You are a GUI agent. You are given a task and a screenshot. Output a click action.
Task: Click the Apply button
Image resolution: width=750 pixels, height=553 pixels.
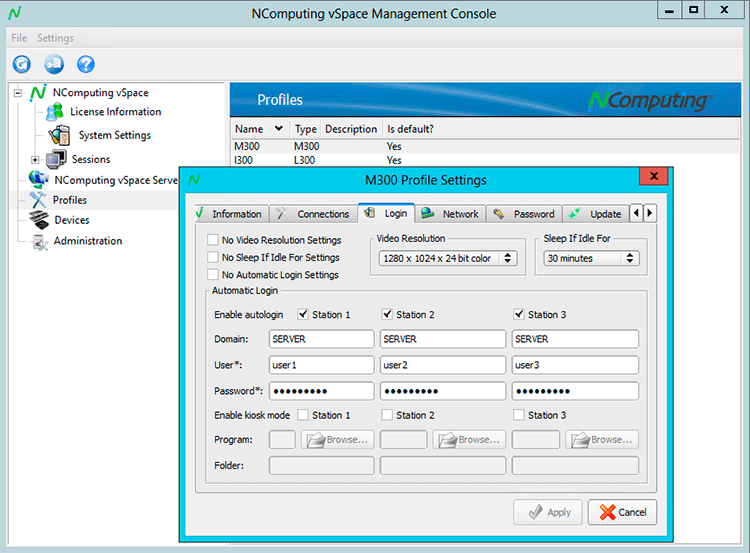548,512
